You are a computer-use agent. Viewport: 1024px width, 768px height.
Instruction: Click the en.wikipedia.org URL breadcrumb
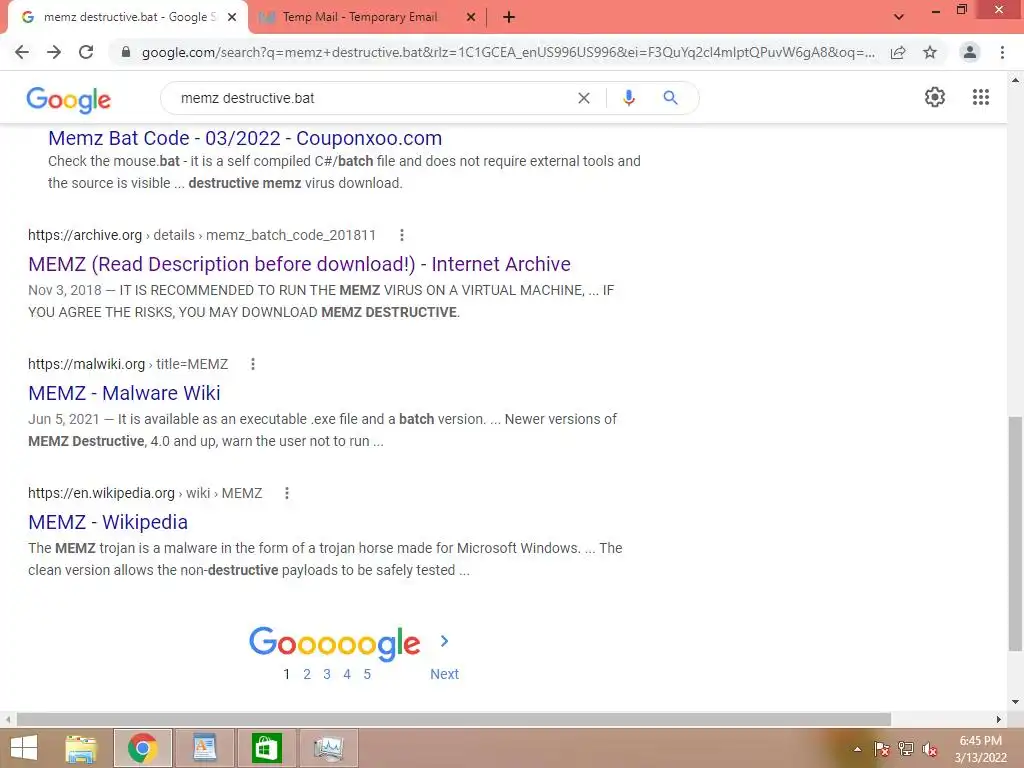[145, 493]
